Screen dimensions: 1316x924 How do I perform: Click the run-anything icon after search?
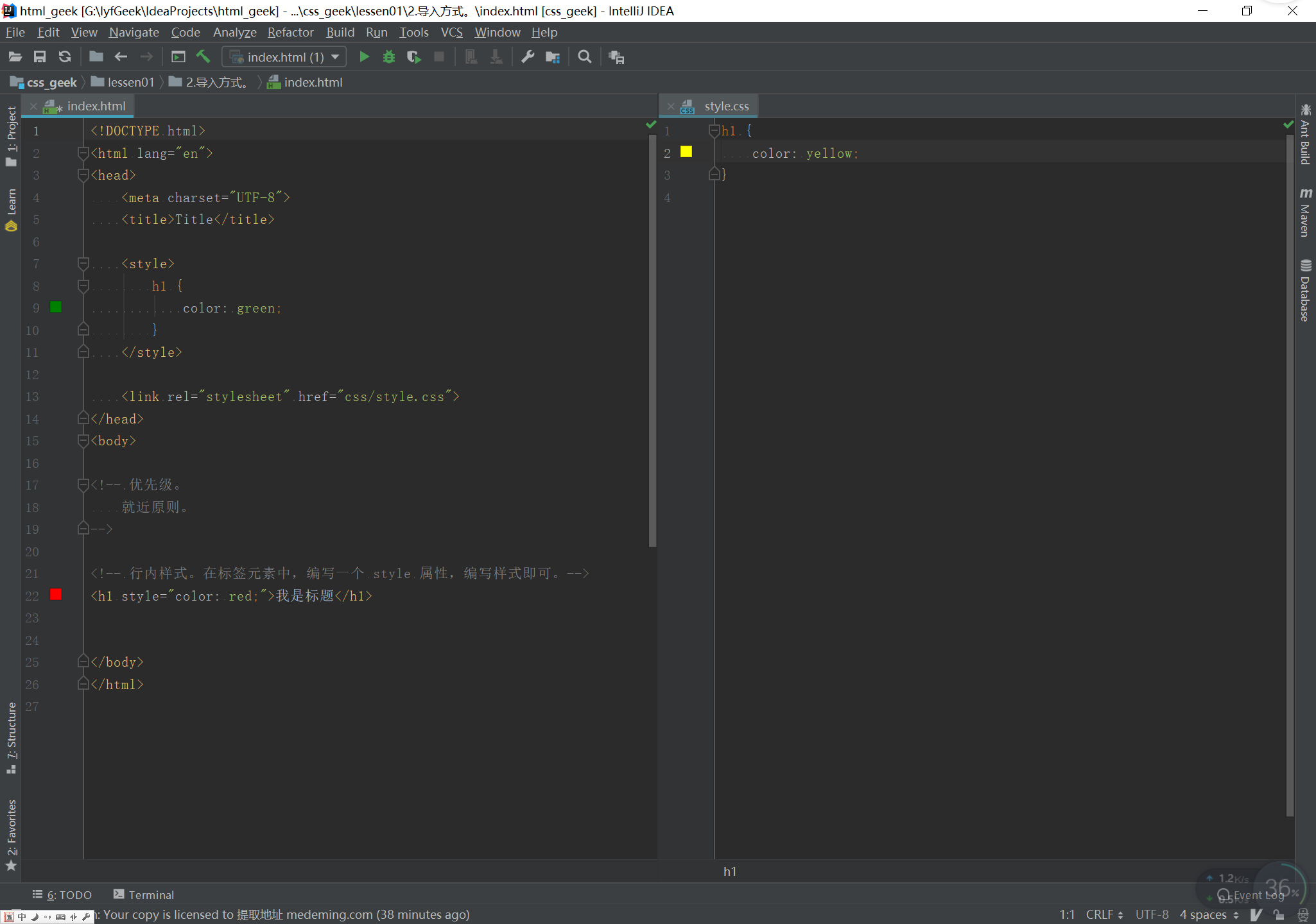tap(616, 57)
